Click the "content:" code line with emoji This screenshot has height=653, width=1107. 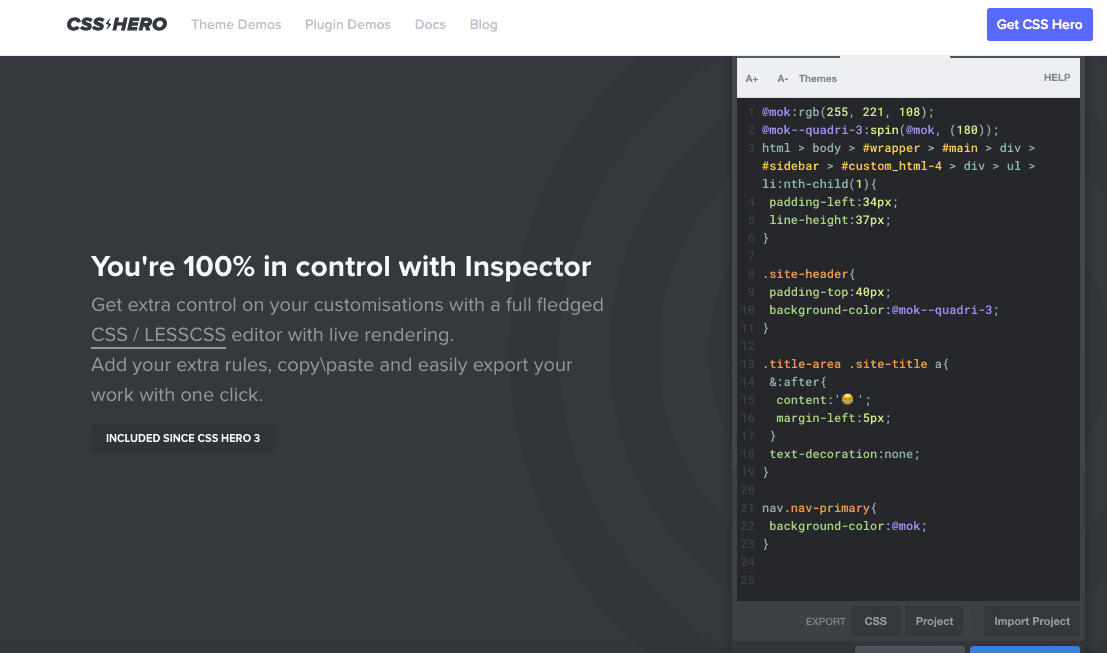(x=823, y=400)
